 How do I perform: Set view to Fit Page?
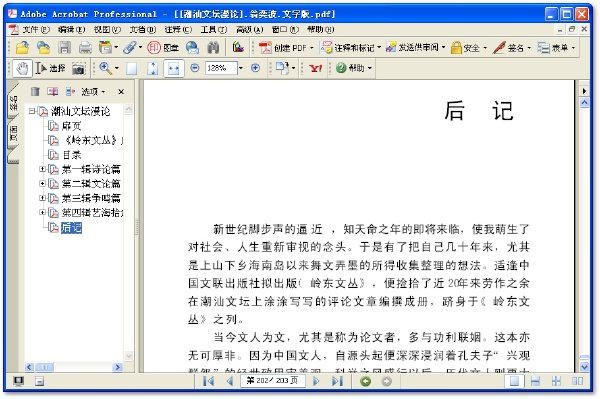click(153, 68)
